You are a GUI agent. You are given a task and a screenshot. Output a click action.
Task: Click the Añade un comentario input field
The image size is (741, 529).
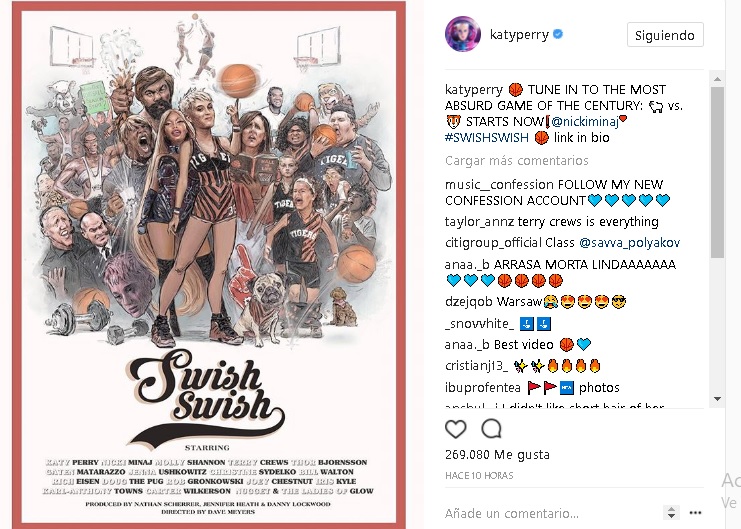(551, 513)
